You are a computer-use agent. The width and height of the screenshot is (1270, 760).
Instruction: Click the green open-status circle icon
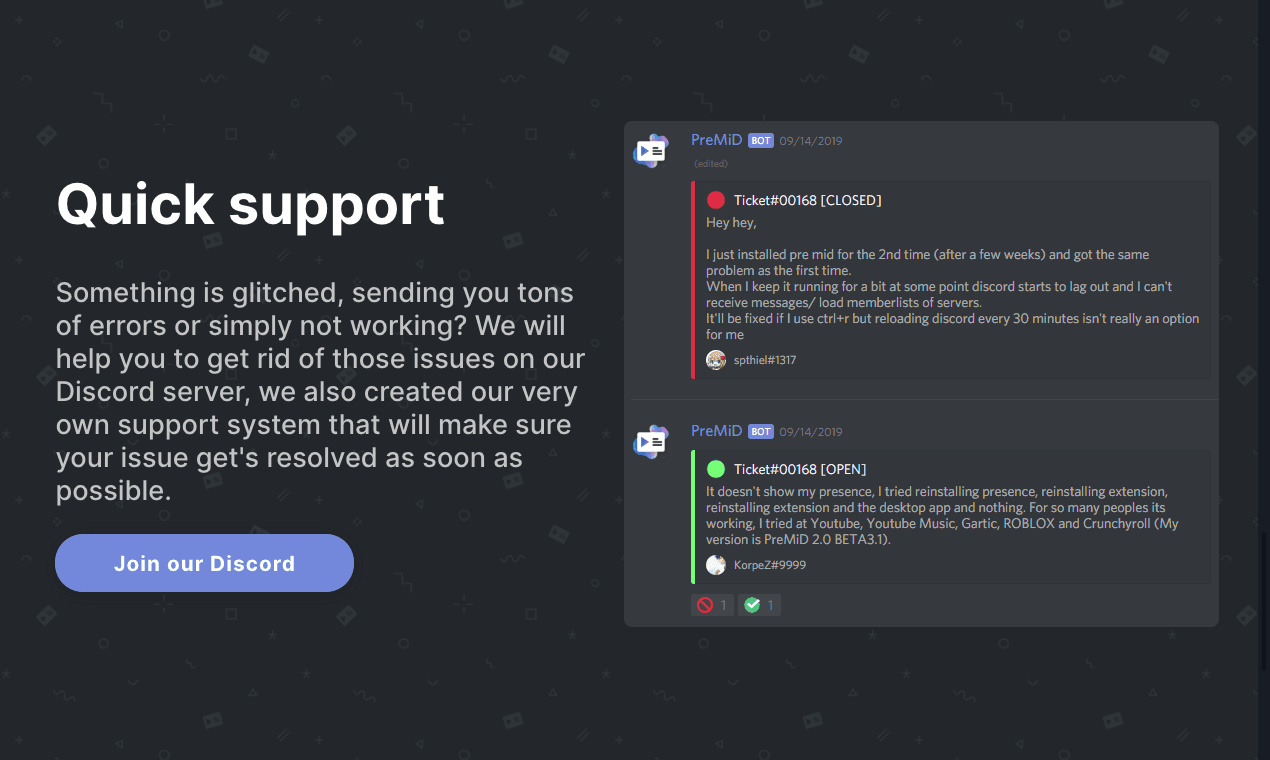pos(716,469)
